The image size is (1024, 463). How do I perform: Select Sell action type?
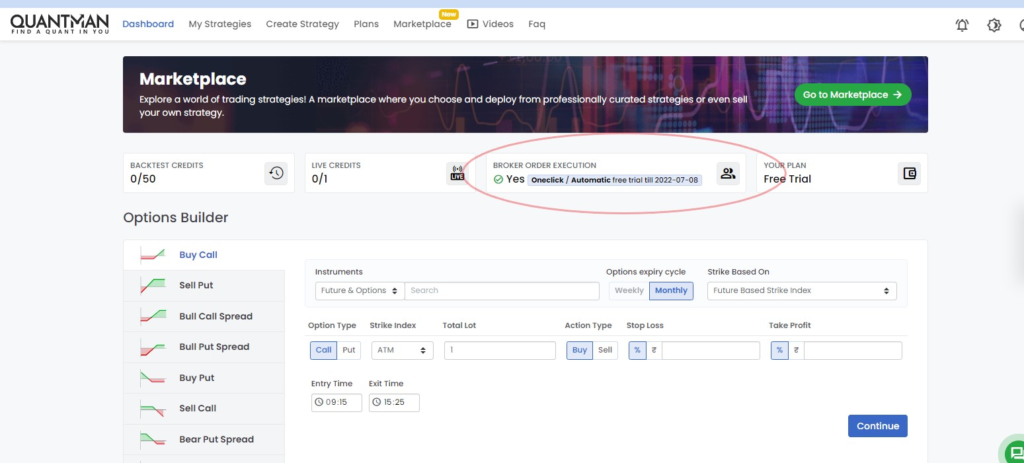coord(605,350)
